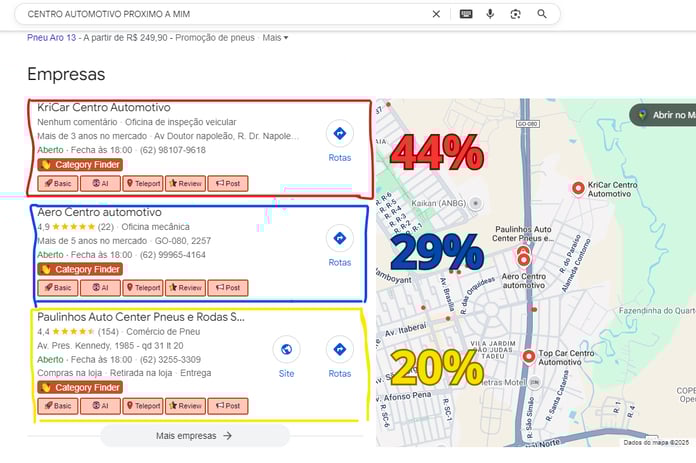Click Aero Centro phone (62) 99965-4164
Viewport: 696px width, 463px height.
coord(173,255)
